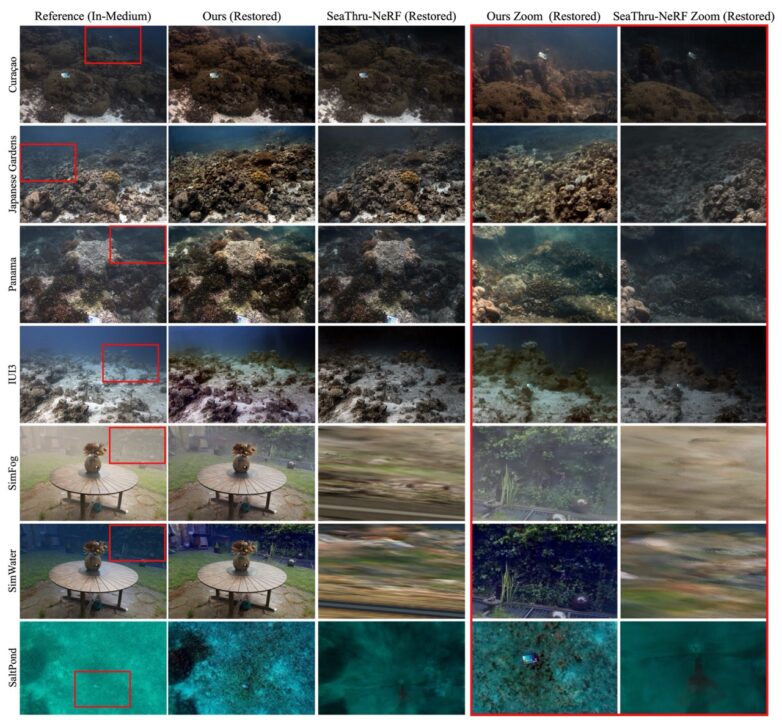This screenshot has width=782, height=720.
Task: Click the Panama Ours Restored image
Action: [x=241, y=274]
